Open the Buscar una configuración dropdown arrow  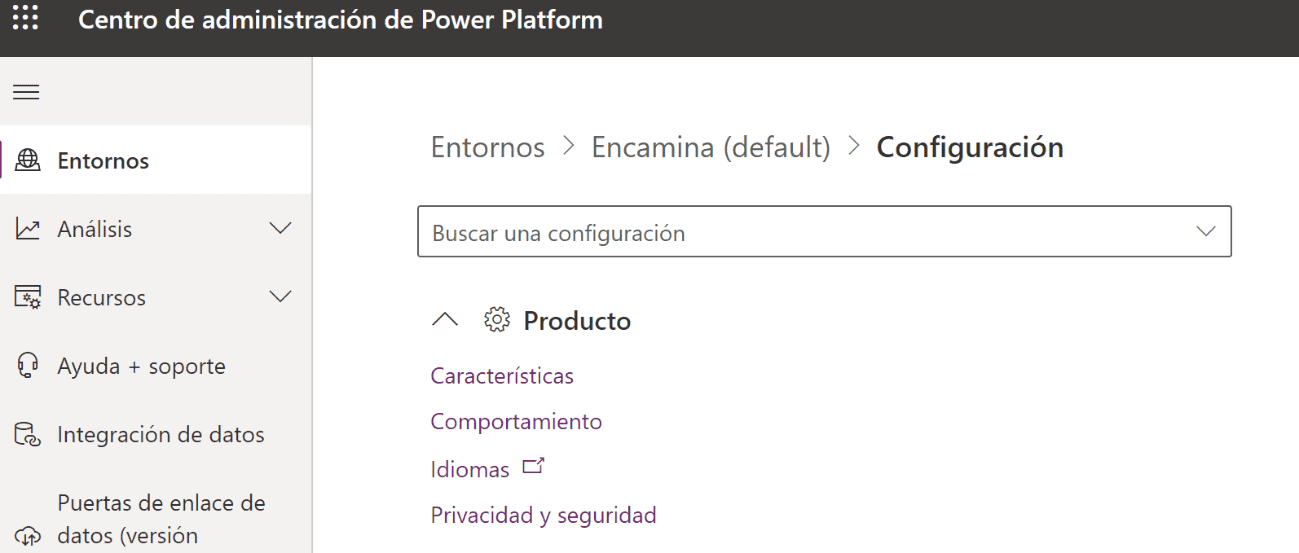1207,232
